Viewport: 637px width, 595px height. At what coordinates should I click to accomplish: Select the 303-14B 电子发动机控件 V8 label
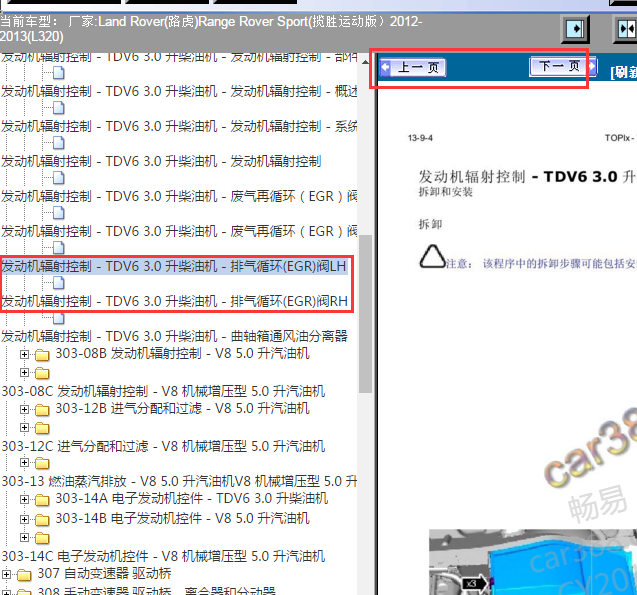pos(182,518)
